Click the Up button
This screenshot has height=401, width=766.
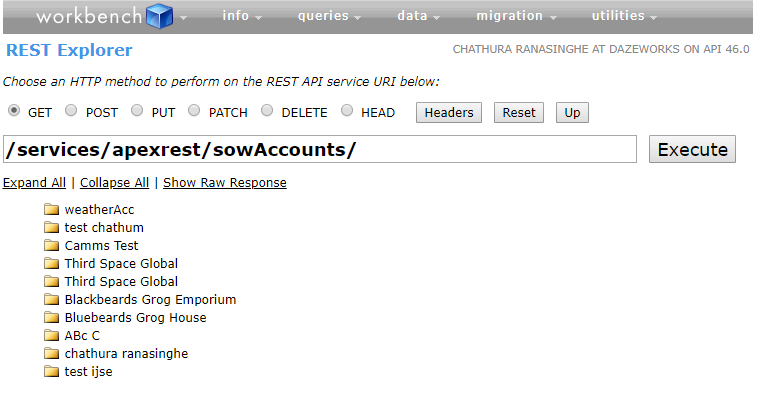(572, 113)
